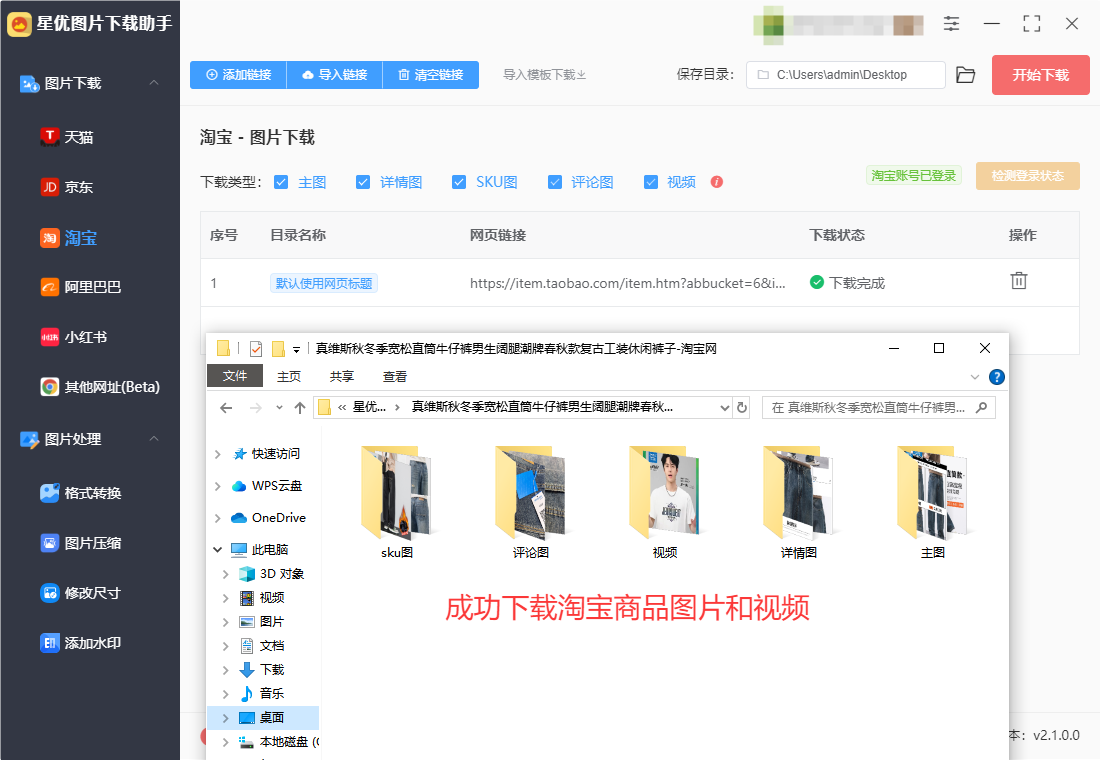The image size is (1100, 760).
Task: Toggle the 评论图 checkbox
Action: click(x=555, y=182)
